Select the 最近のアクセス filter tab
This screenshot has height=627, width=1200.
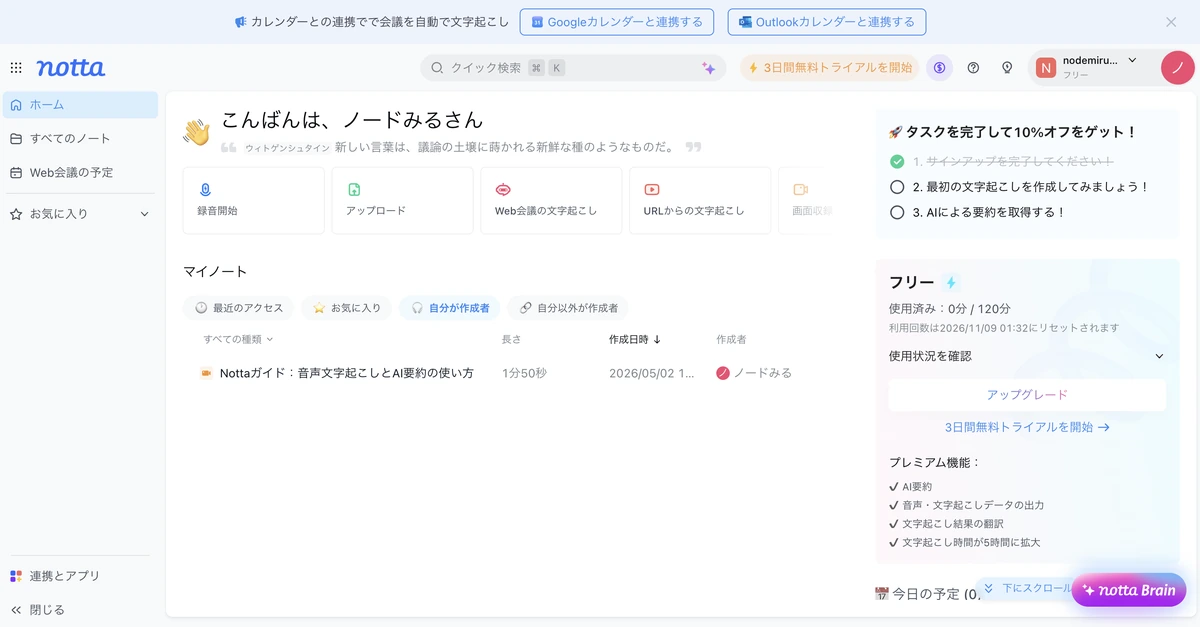coord(238,308)
